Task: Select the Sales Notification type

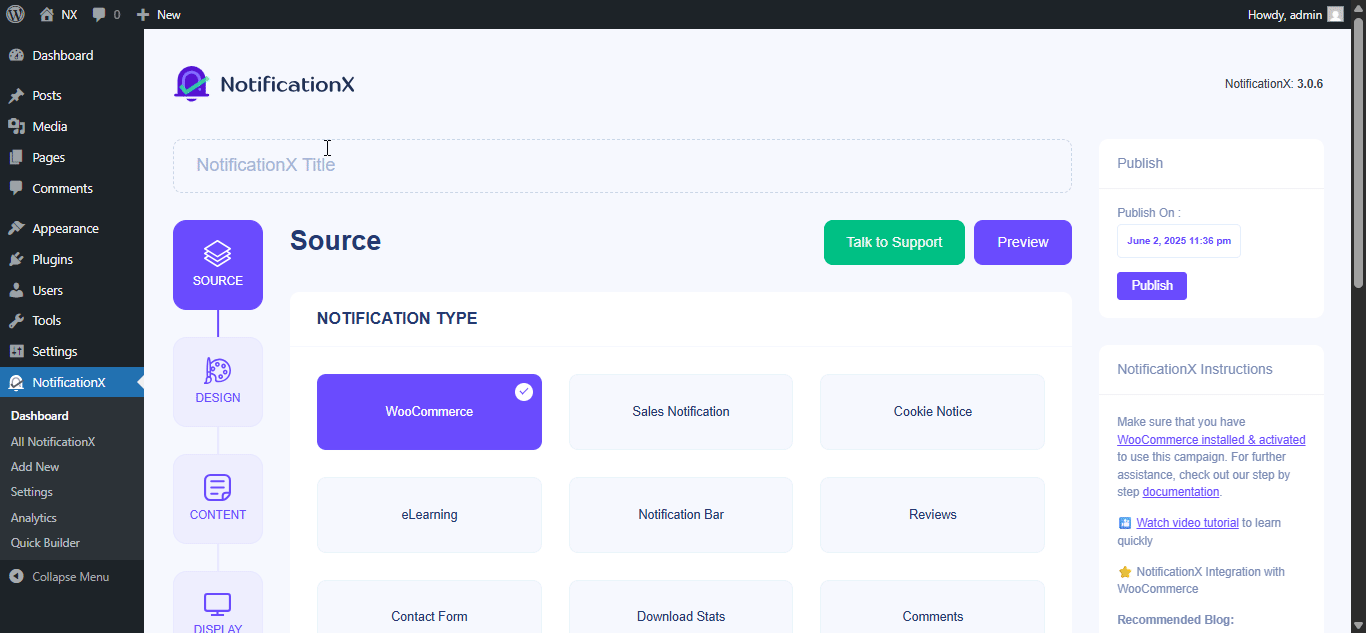Action: (x=681, y=412)
